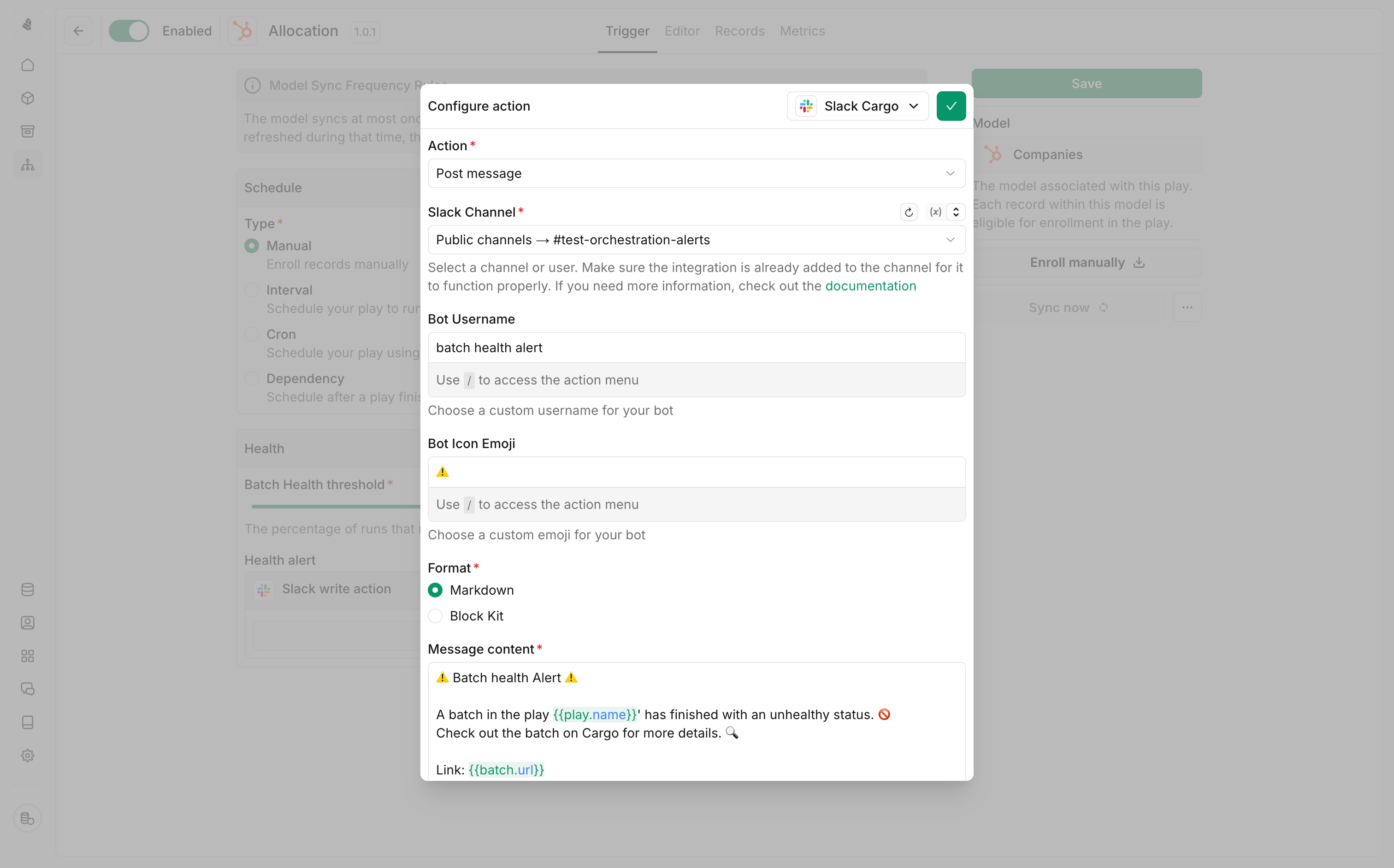Select the Dependency schedule type
1394x868 pixels.
tap(252, 378)
